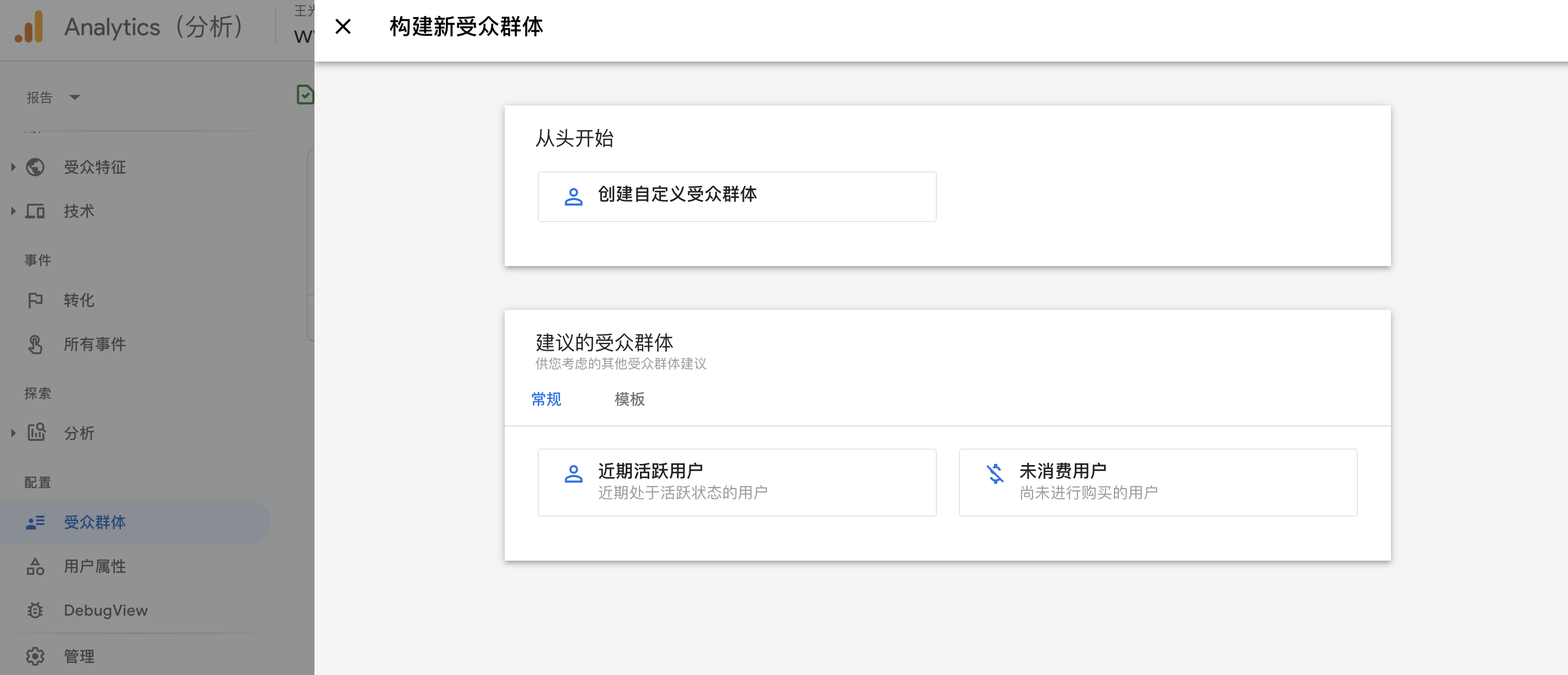The width and height of the screenshot is (1568, 675).
Task: Click the green check document icon
Action: [x=305, y=95]
